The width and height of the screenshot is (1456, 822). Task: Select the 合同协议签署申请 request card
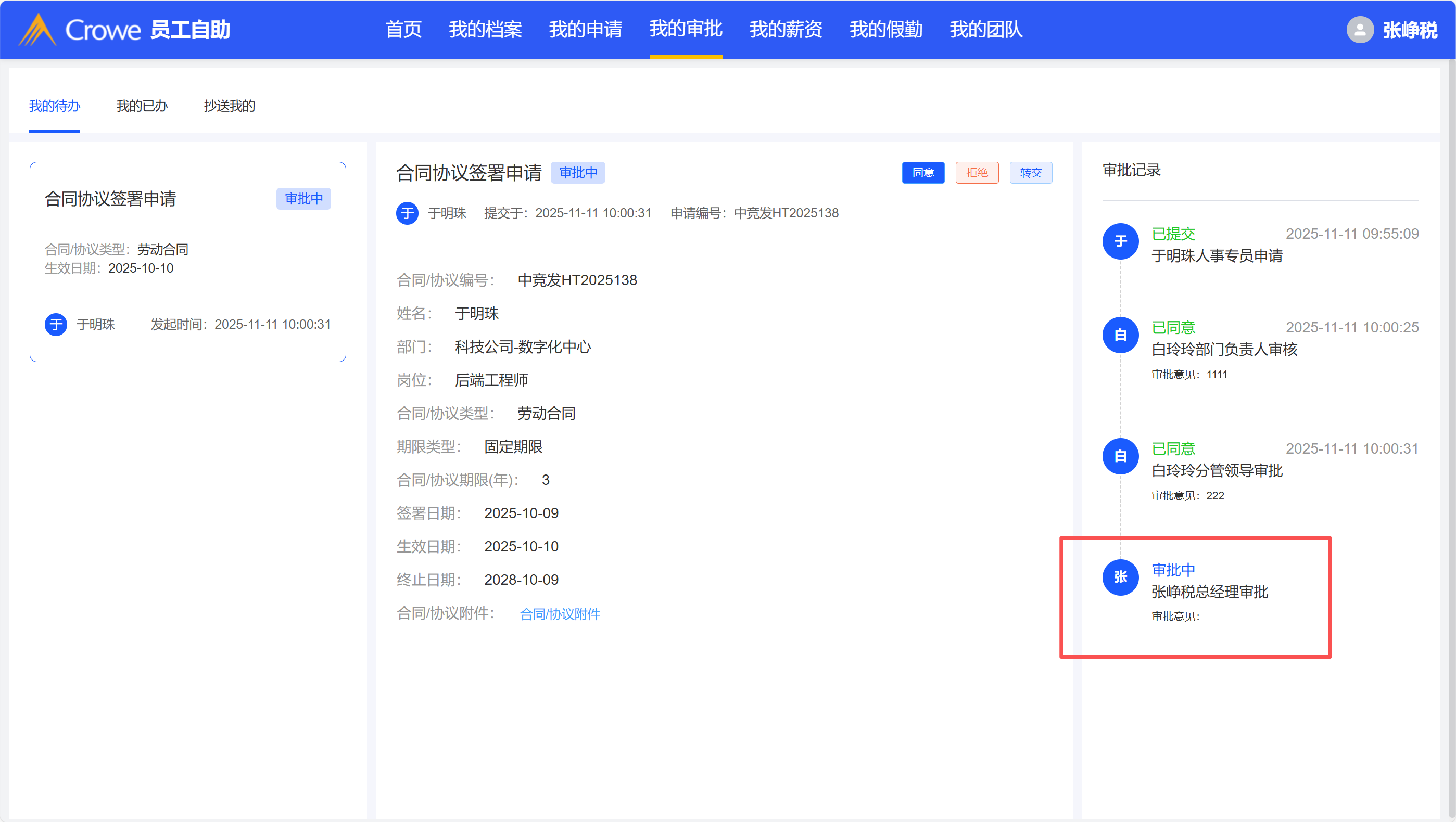187,262
